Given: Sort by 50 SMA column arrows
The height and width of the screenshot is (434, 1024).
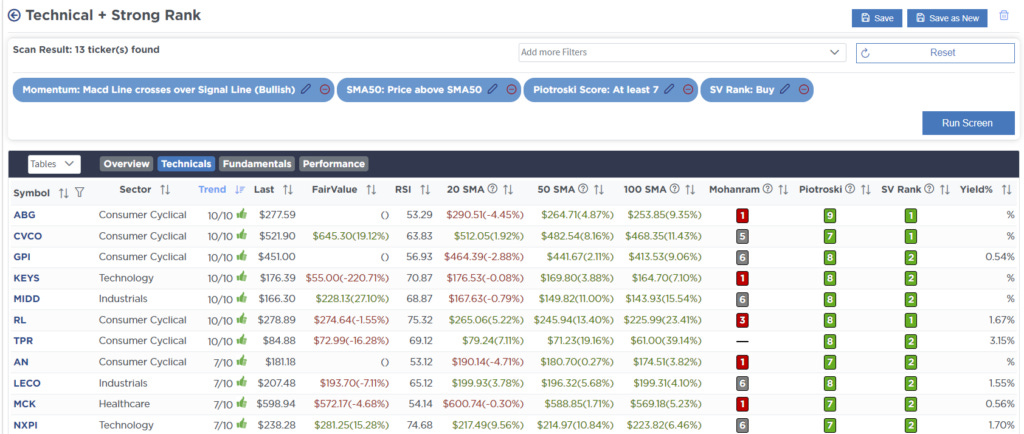Looking at the screenshot, I should (599, 190).
